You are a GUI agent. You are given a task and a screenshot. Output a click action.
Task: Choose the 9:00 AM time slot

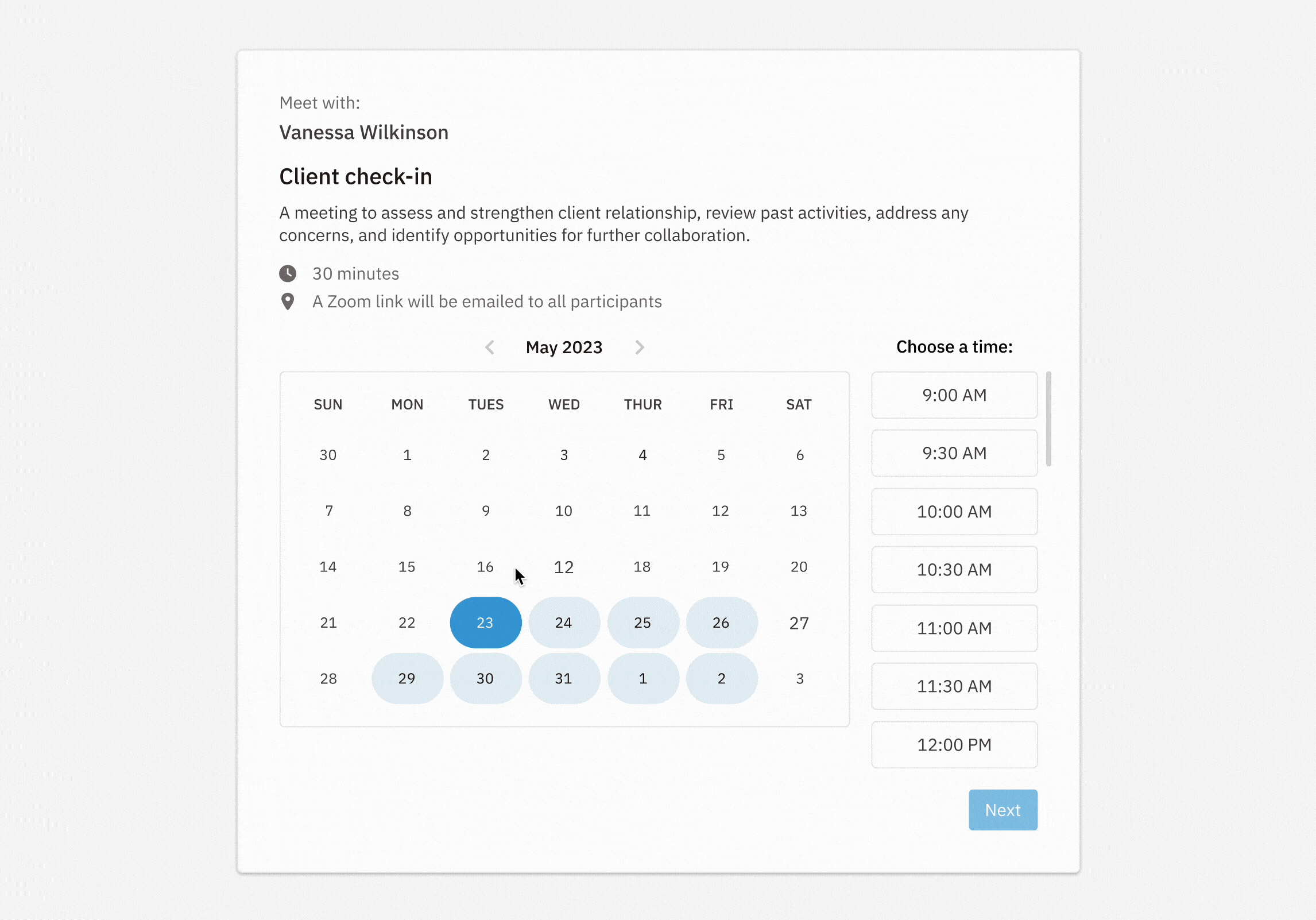click(954, 395)
